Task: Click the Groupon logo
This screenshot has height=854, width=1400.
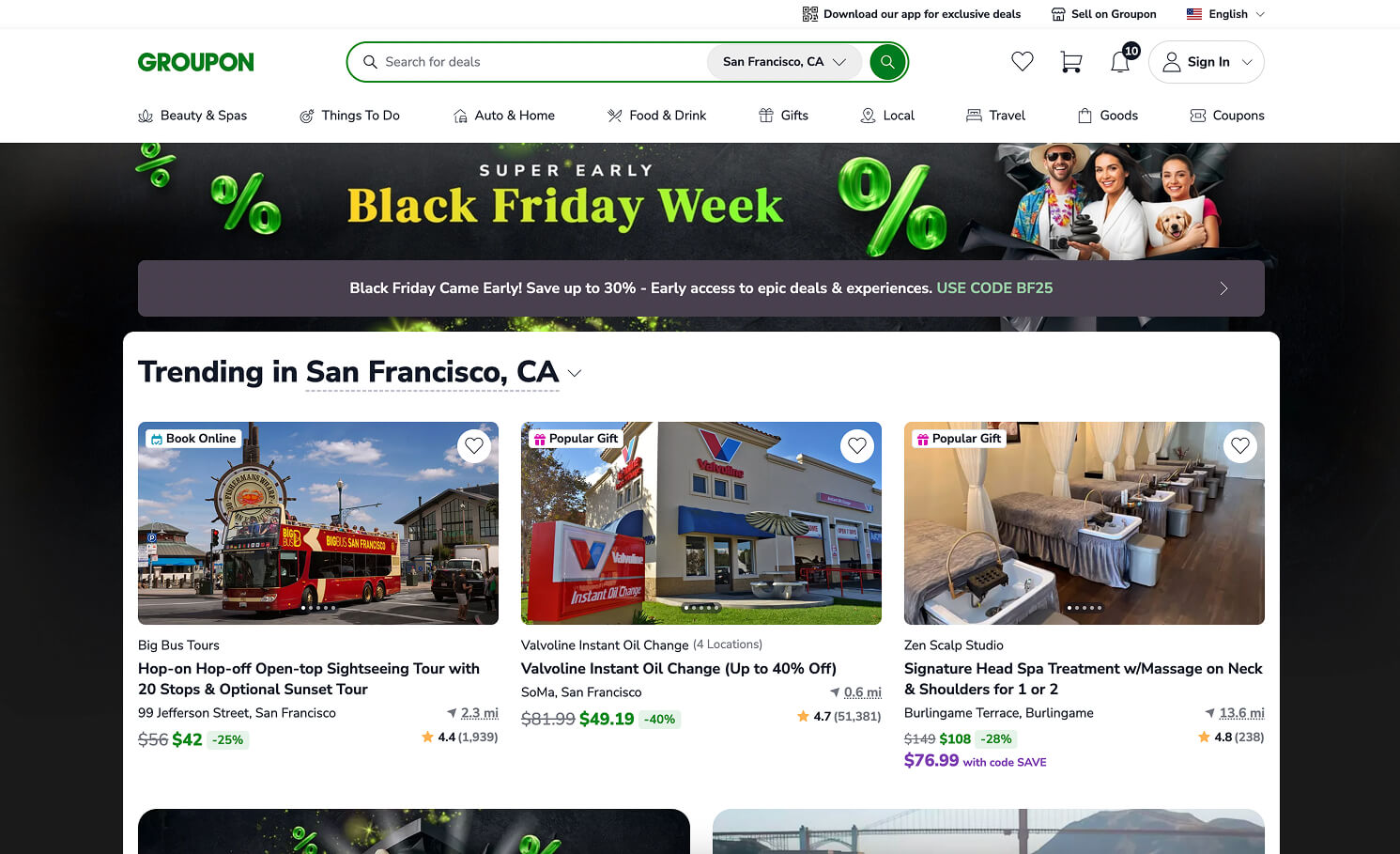Action: click(x=196, y=62)
